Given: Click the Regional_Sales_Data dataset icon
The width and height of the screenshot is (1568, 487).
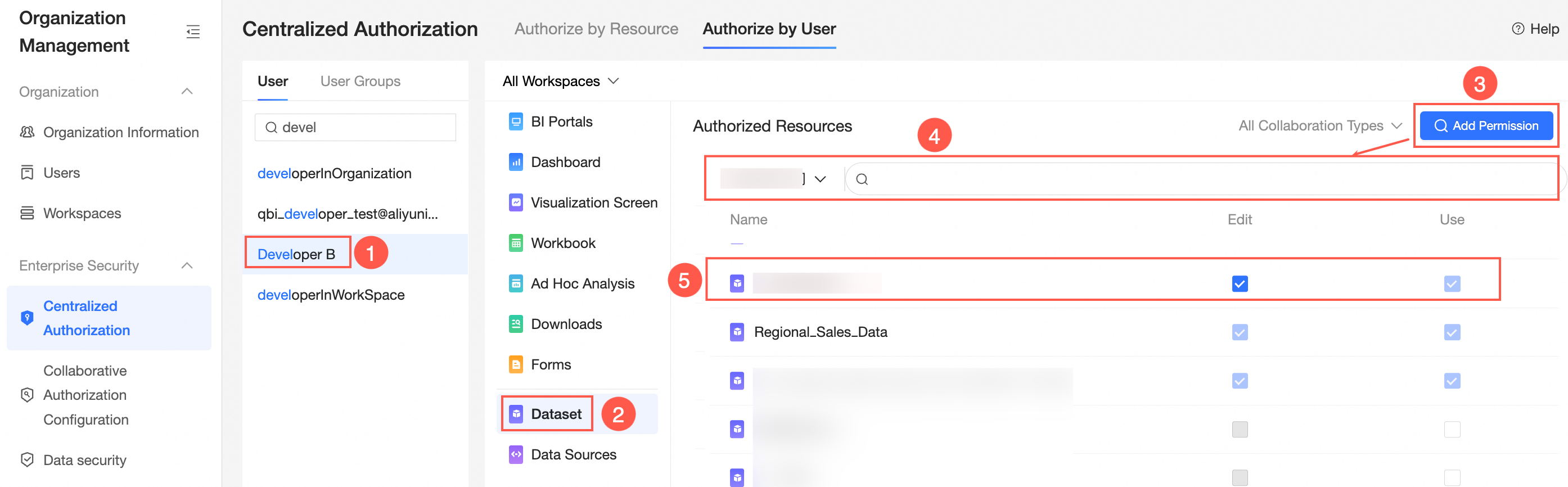Looking at the screenshot, I should point(737,332).
